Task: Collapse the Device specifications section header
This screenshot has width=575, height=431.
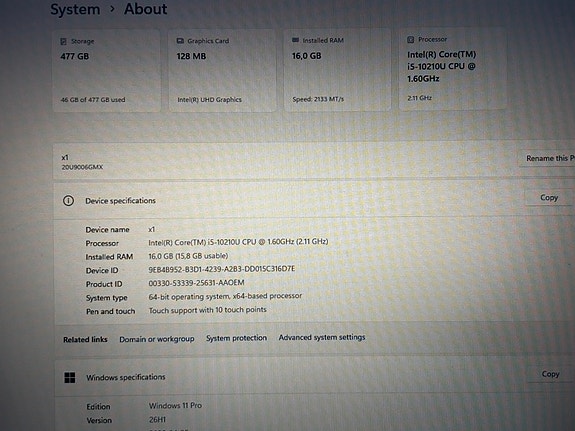Action: (x=314, y=200)
